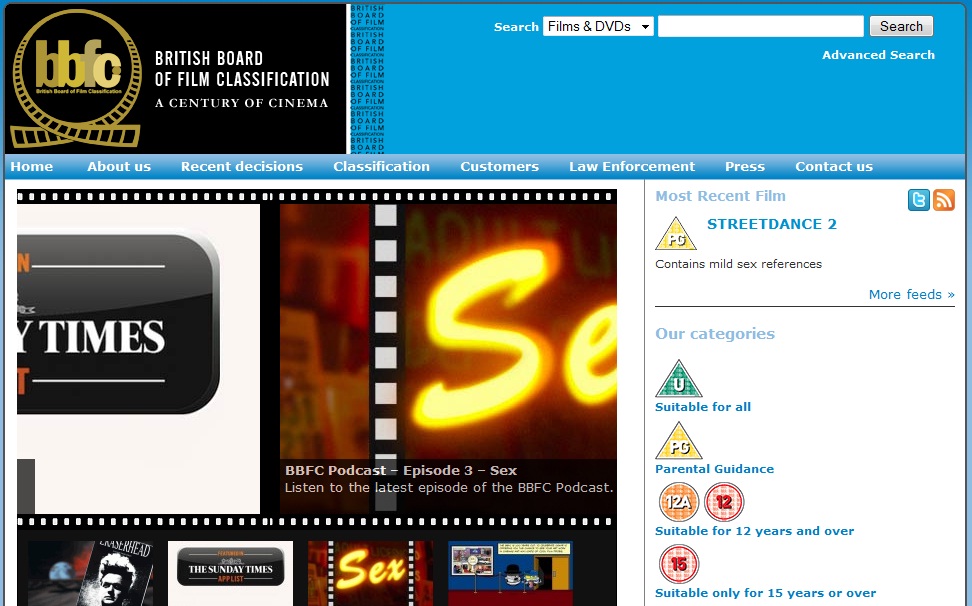The image size is (972, 606).
Task: Click the gold BBFC film reel logo
Action: click(x=76, y=78)
